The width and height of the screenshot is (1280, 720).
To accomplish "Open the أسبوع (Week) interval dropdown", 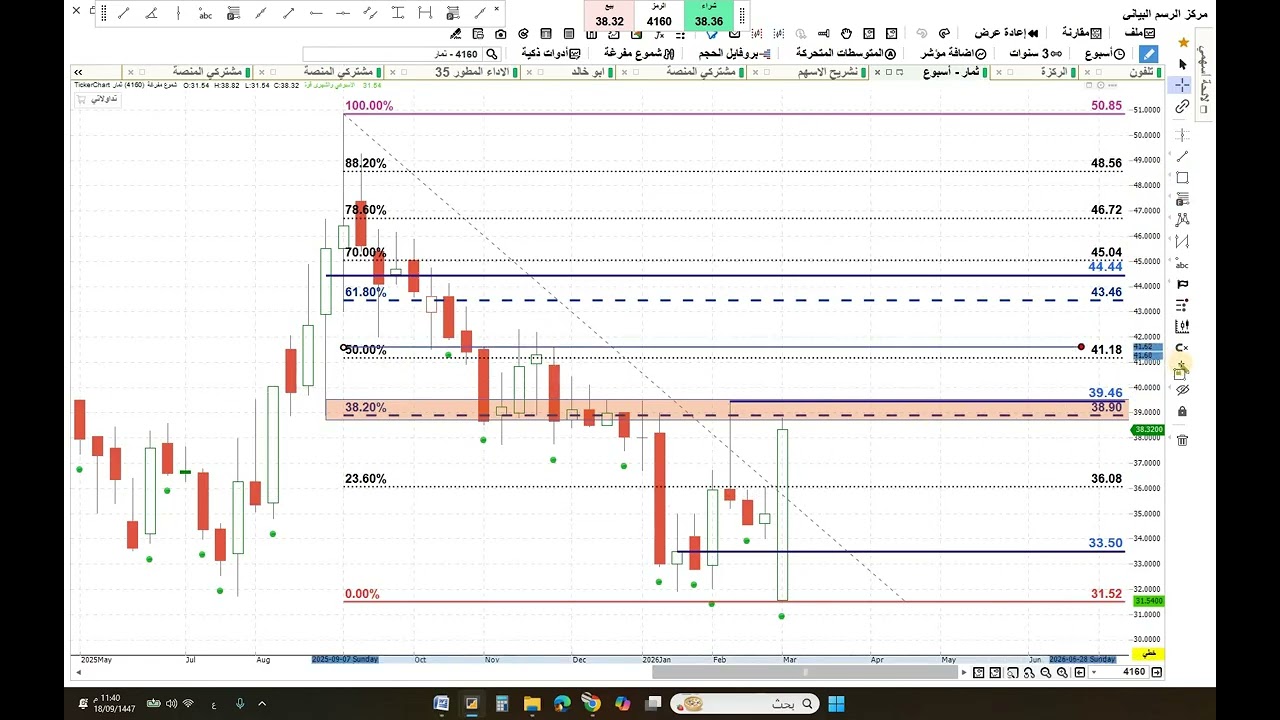I will 1105,54.
